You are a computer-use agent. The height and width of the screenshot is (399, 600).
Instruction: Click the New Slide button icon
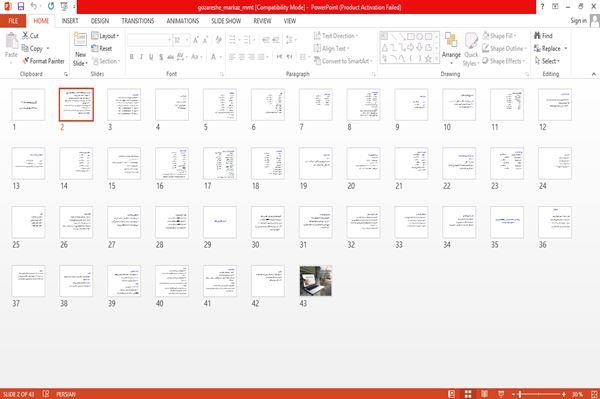[x=80, y=41]
